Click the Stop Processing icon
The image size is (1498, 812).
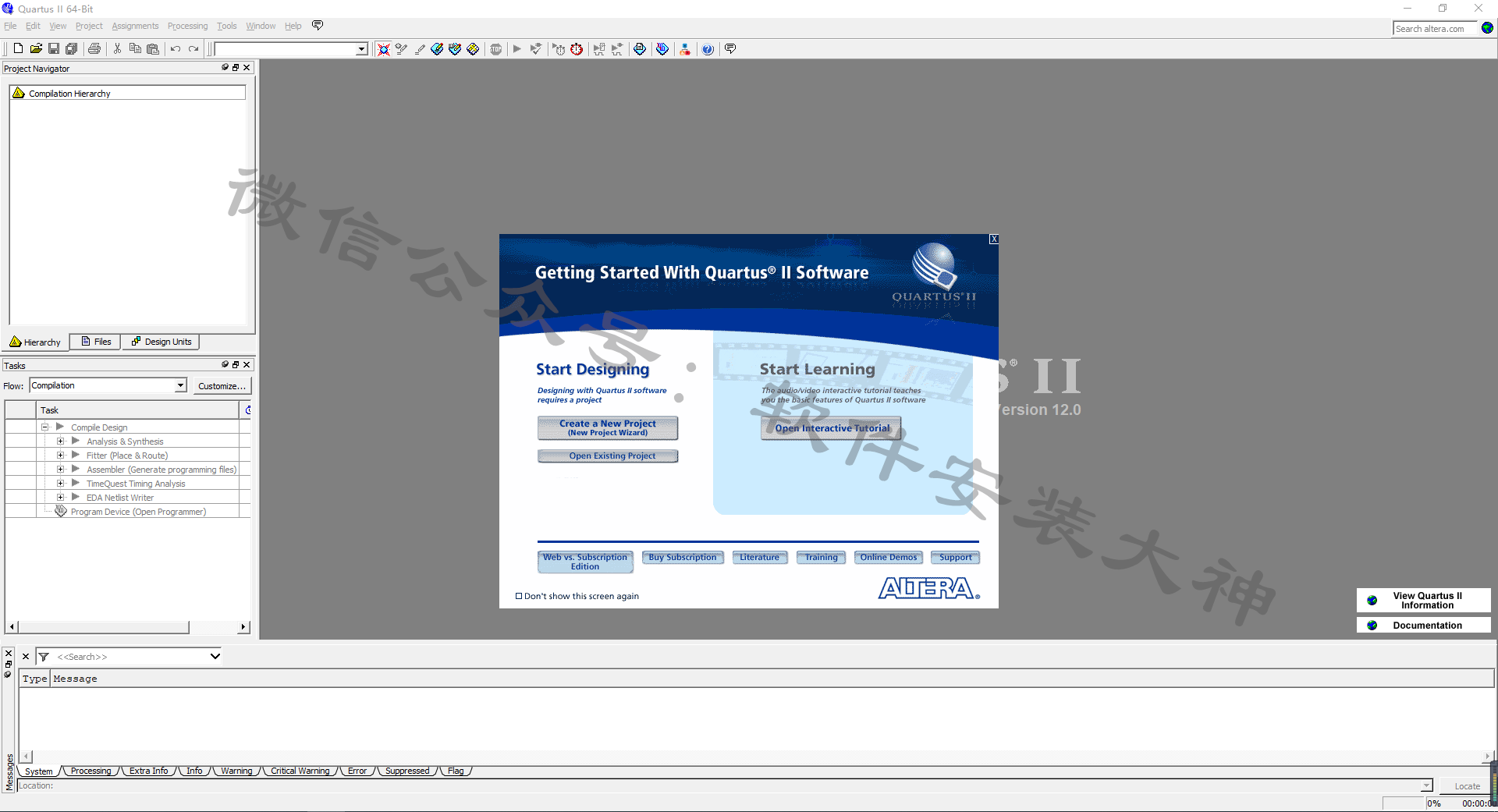(496, 49)
